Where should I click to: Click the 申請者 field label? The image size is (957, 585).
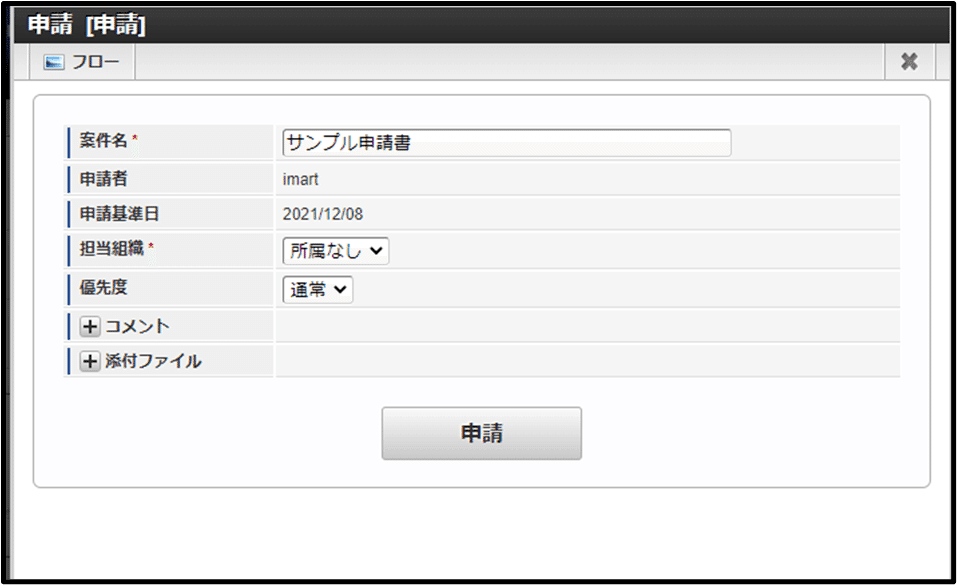[x=104, y=178]
